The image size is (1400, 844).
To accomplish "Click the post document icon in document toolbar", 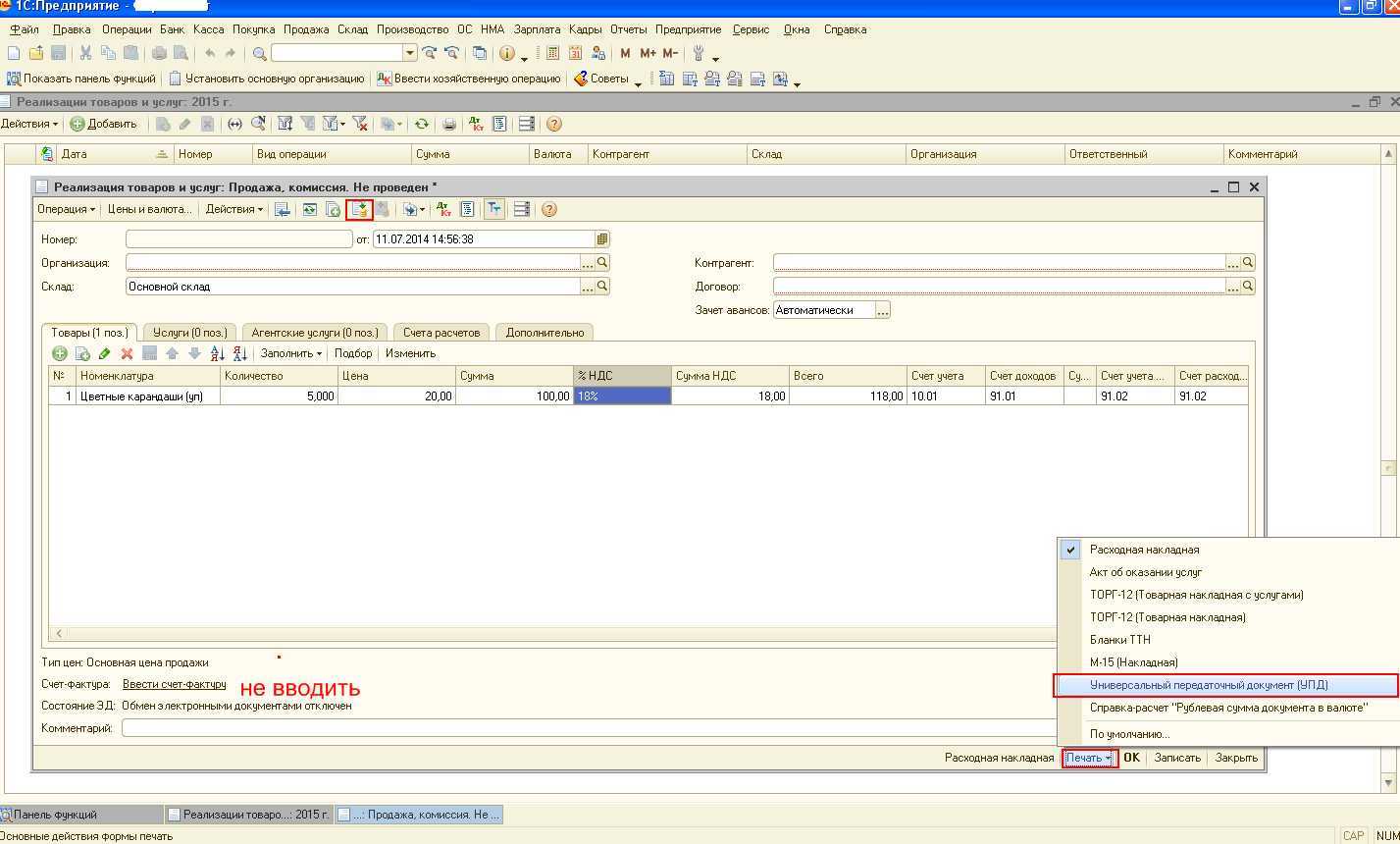I will [x=362, y=209].
